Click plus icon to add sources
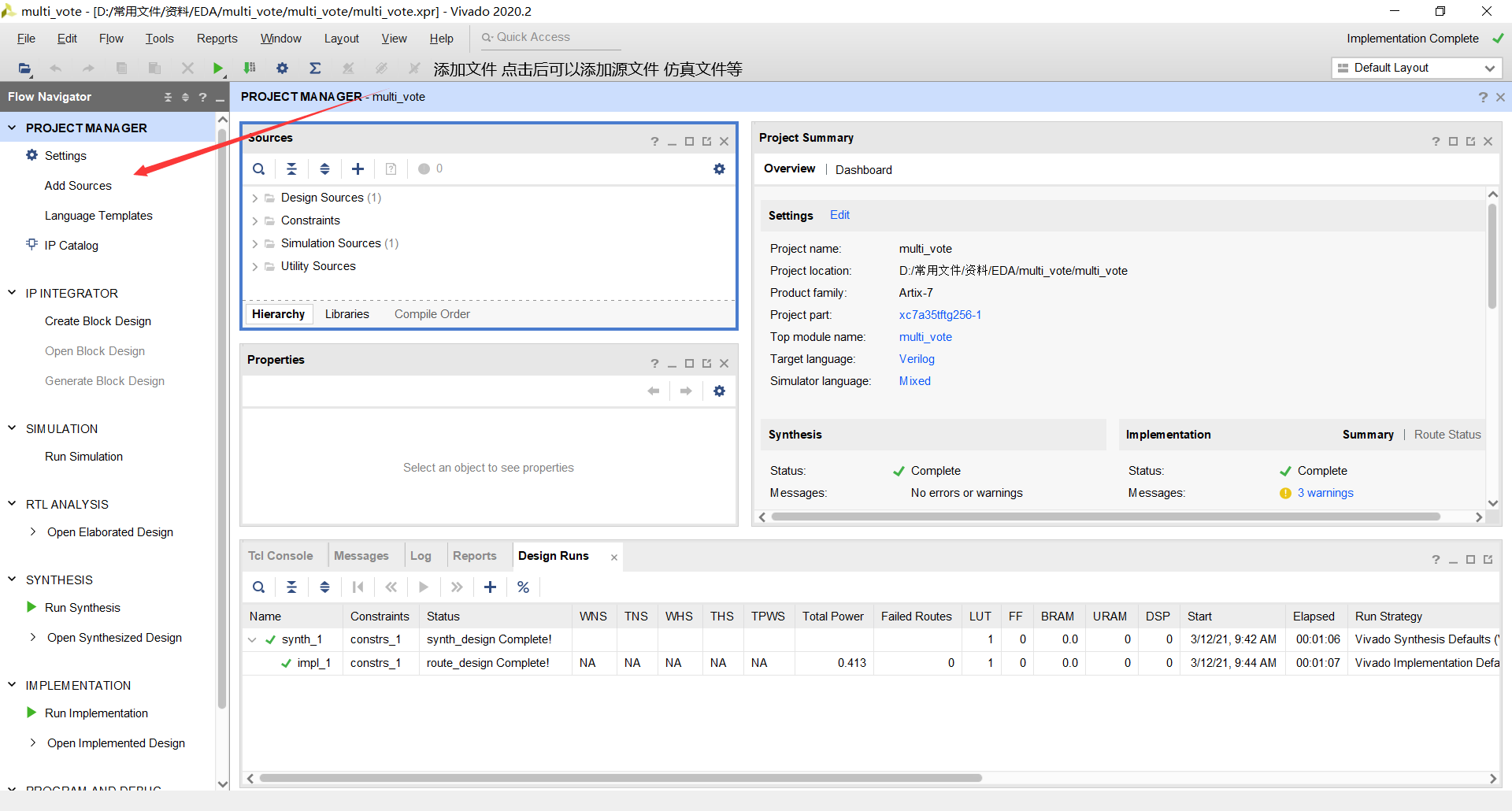This screenshot has height=811, width=1512. 358,168
